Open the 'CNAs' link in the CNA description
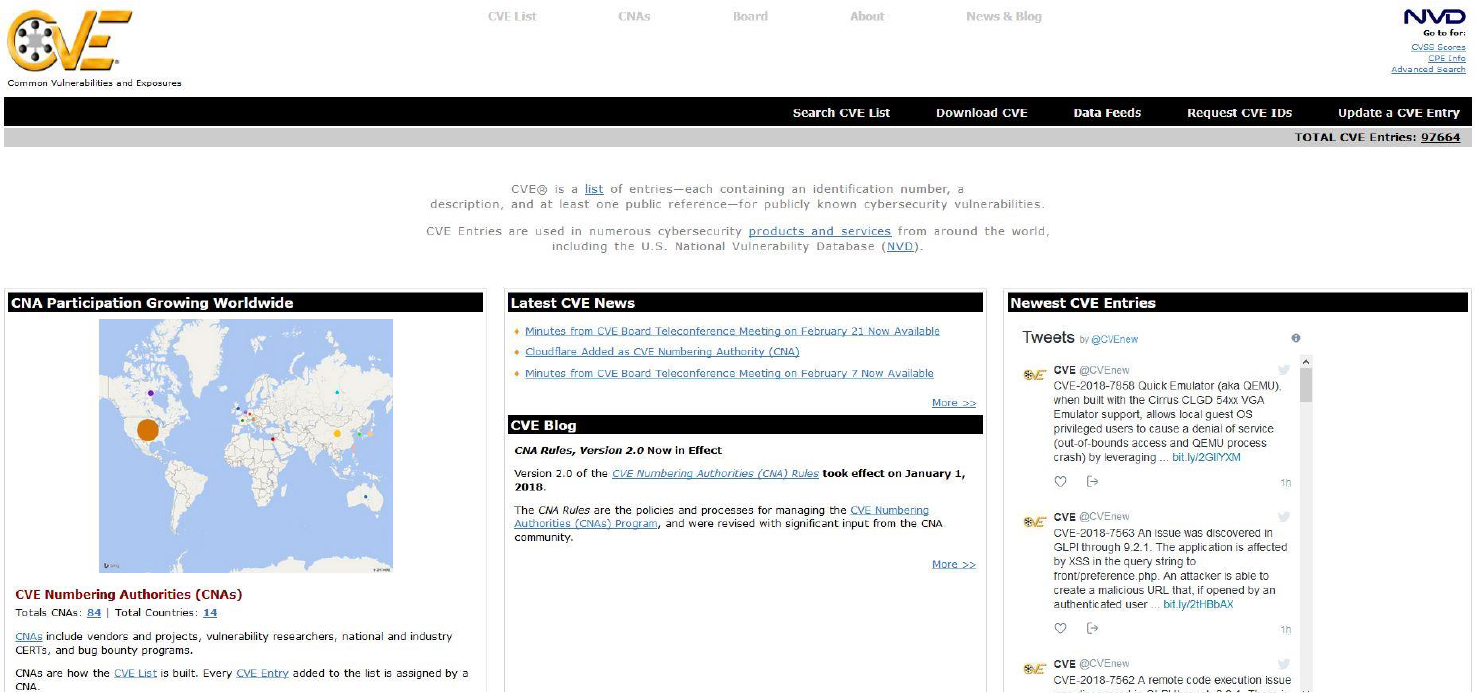The height and width of the screenshot is (693, 1475). click(29, 636)
